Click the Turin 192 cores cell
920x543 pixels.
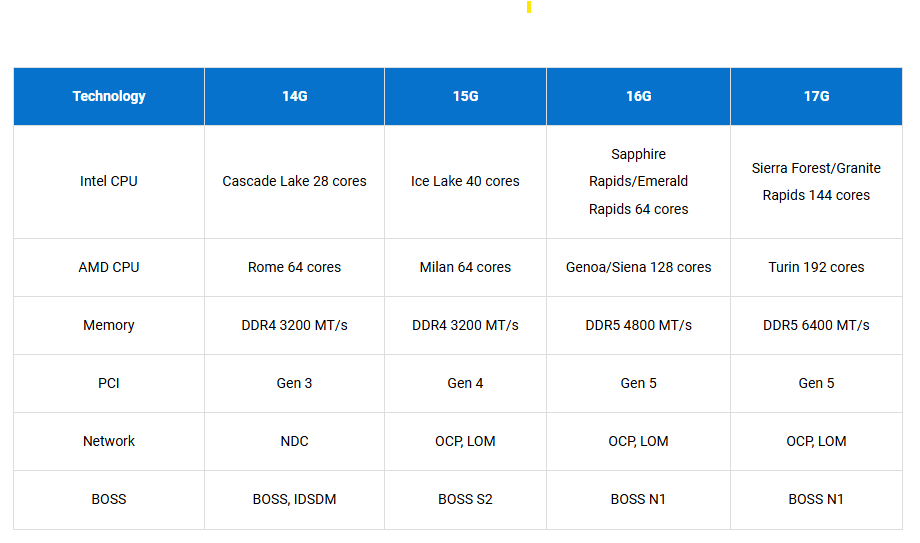click(x=816, y=268)
